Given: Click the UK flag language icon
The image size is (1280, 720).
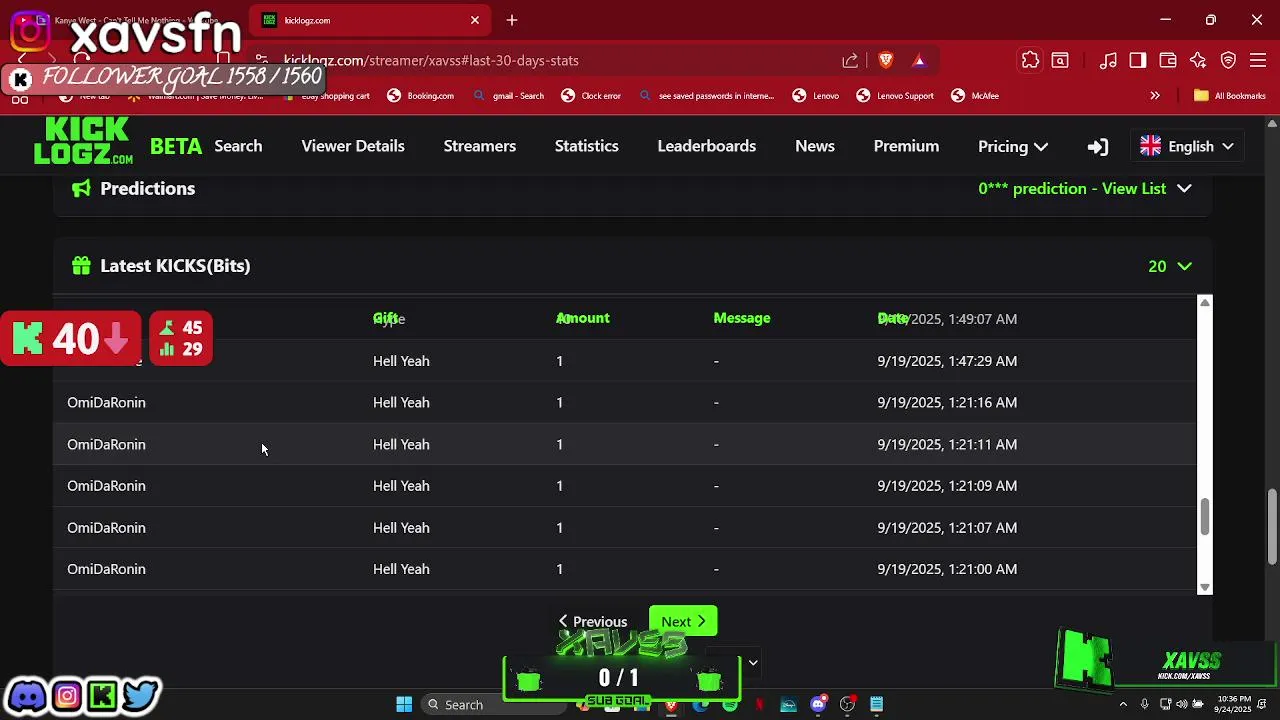Looking at the screenshot, I should point(1151,147).
